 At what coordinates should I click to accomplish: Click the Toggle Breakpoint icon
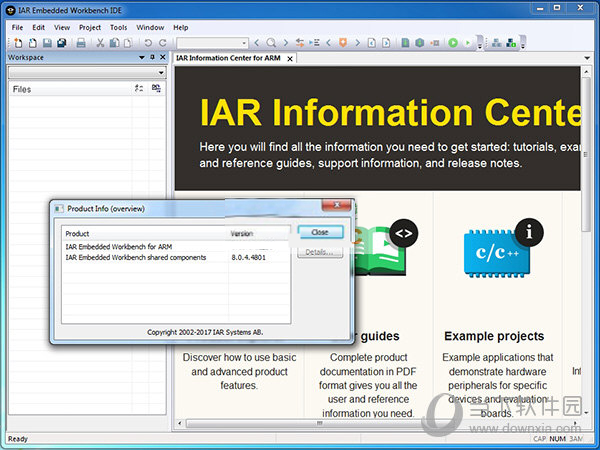tap(435, 43)
